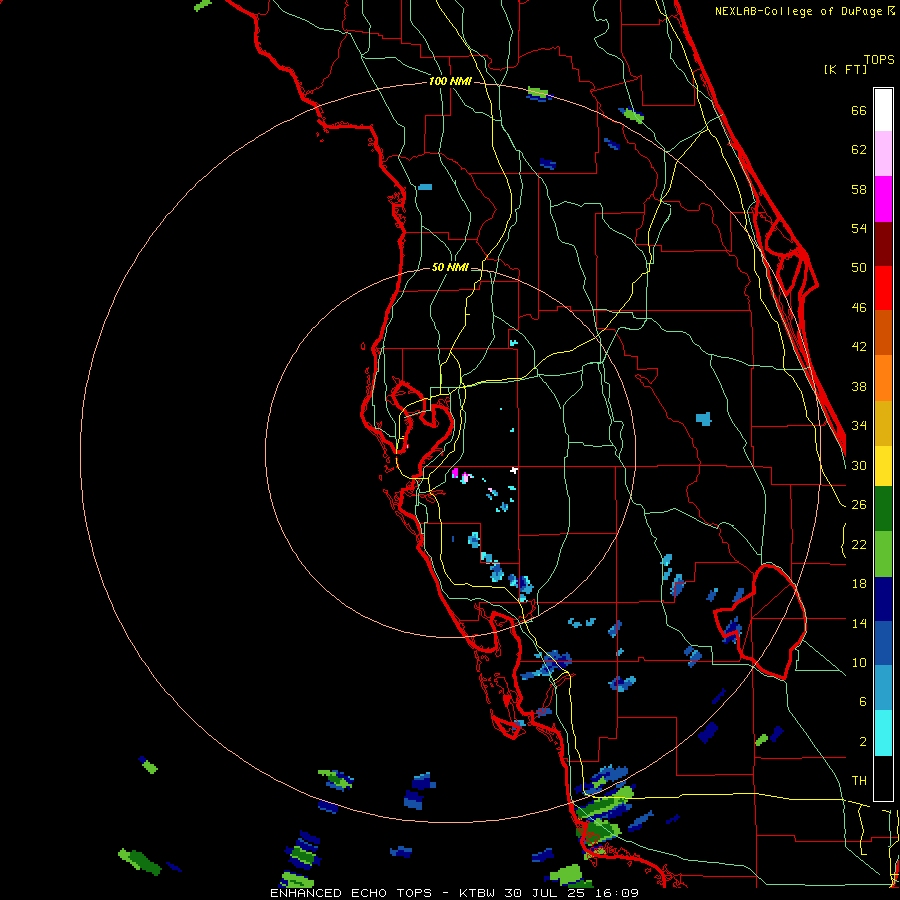
Task: Click the medium blue legend swatch
Action: [883, 643]
